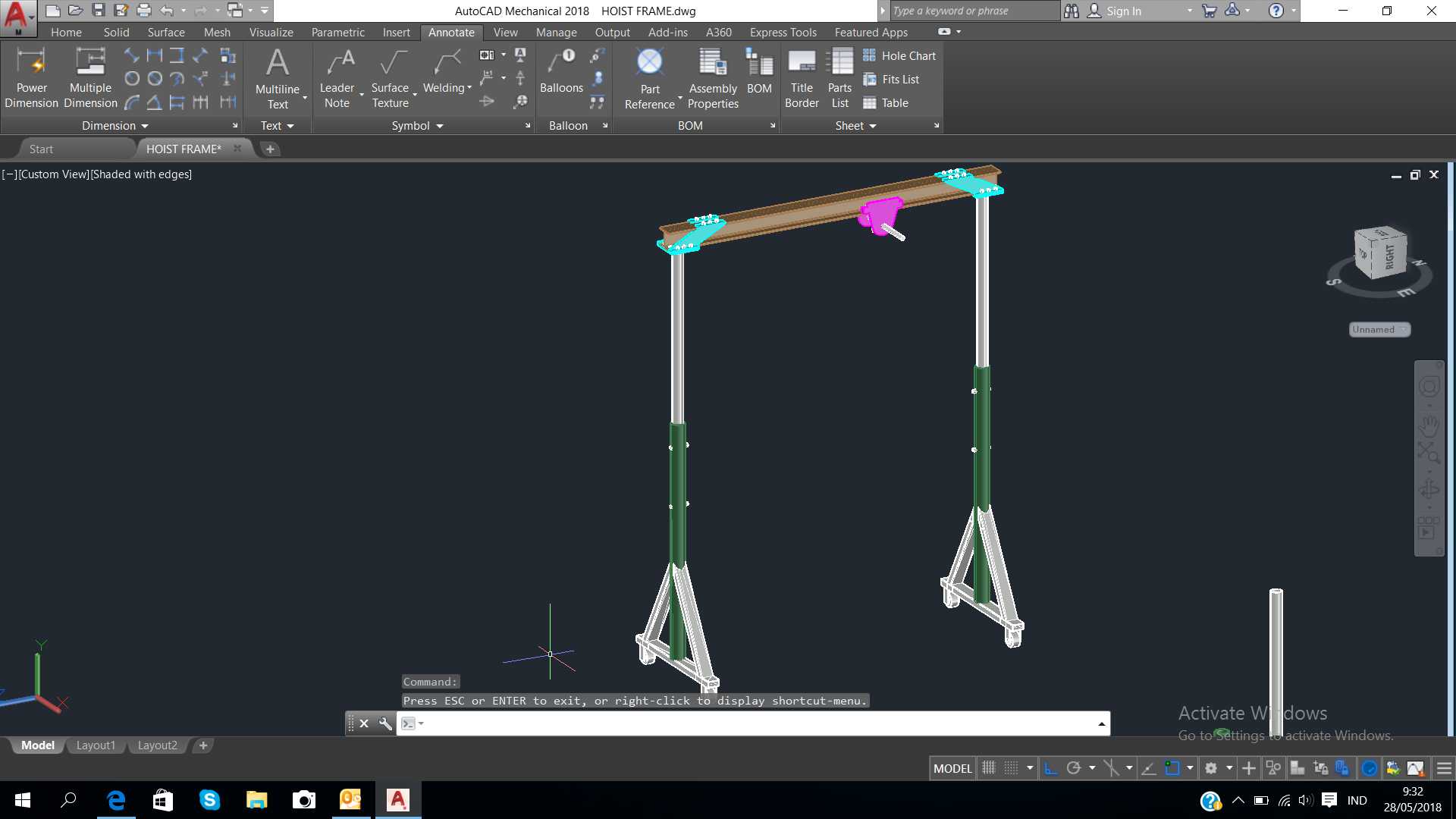Select the Multiple Dimension tool
Screen dimensions: 1456x819
[x=90, y=78]
